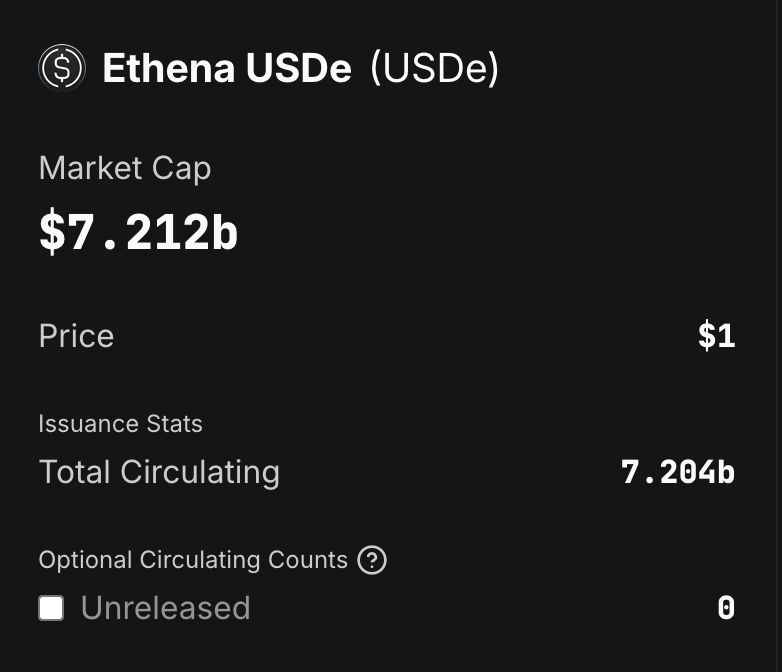Select the $1 price value
Screen dimensions: 782x672
716,336
